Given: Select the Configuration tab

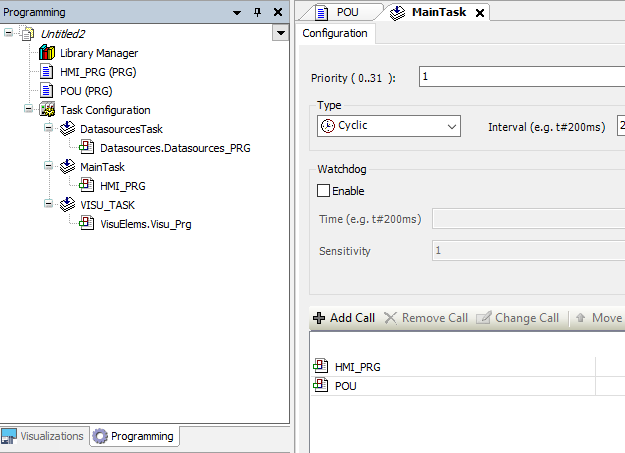Looking at the screenshot, I should [335, 33].
